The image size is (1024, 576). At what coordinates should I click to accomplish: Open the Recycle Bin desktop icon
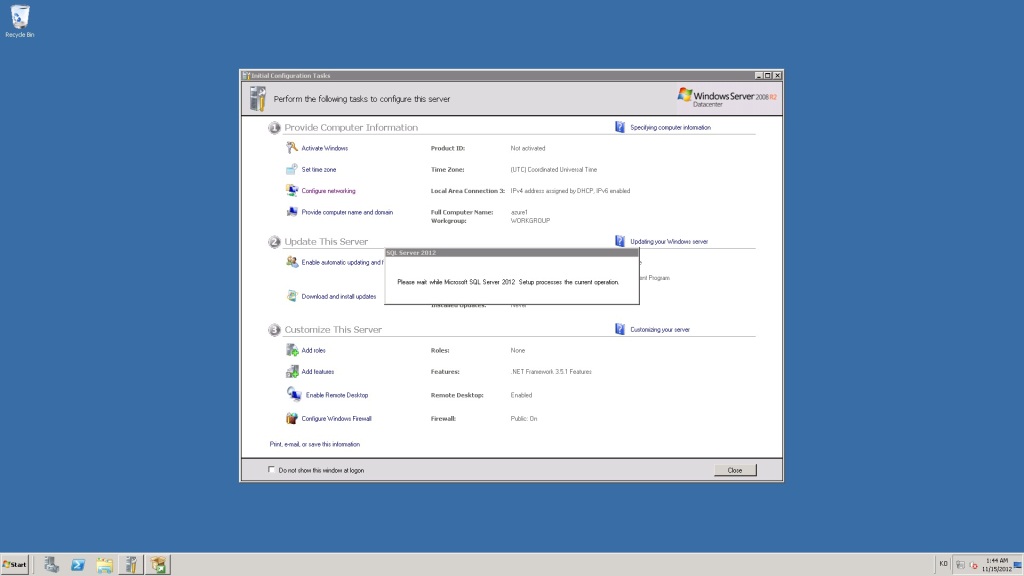pos(20,21)
